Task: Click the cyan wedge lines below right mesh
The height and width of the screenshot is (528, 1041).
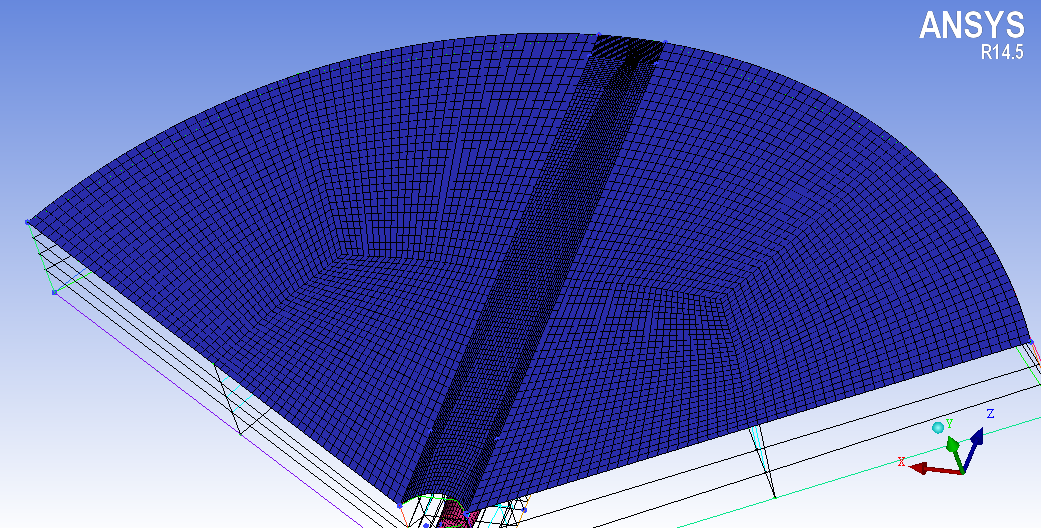Action: tap(760, 450)
